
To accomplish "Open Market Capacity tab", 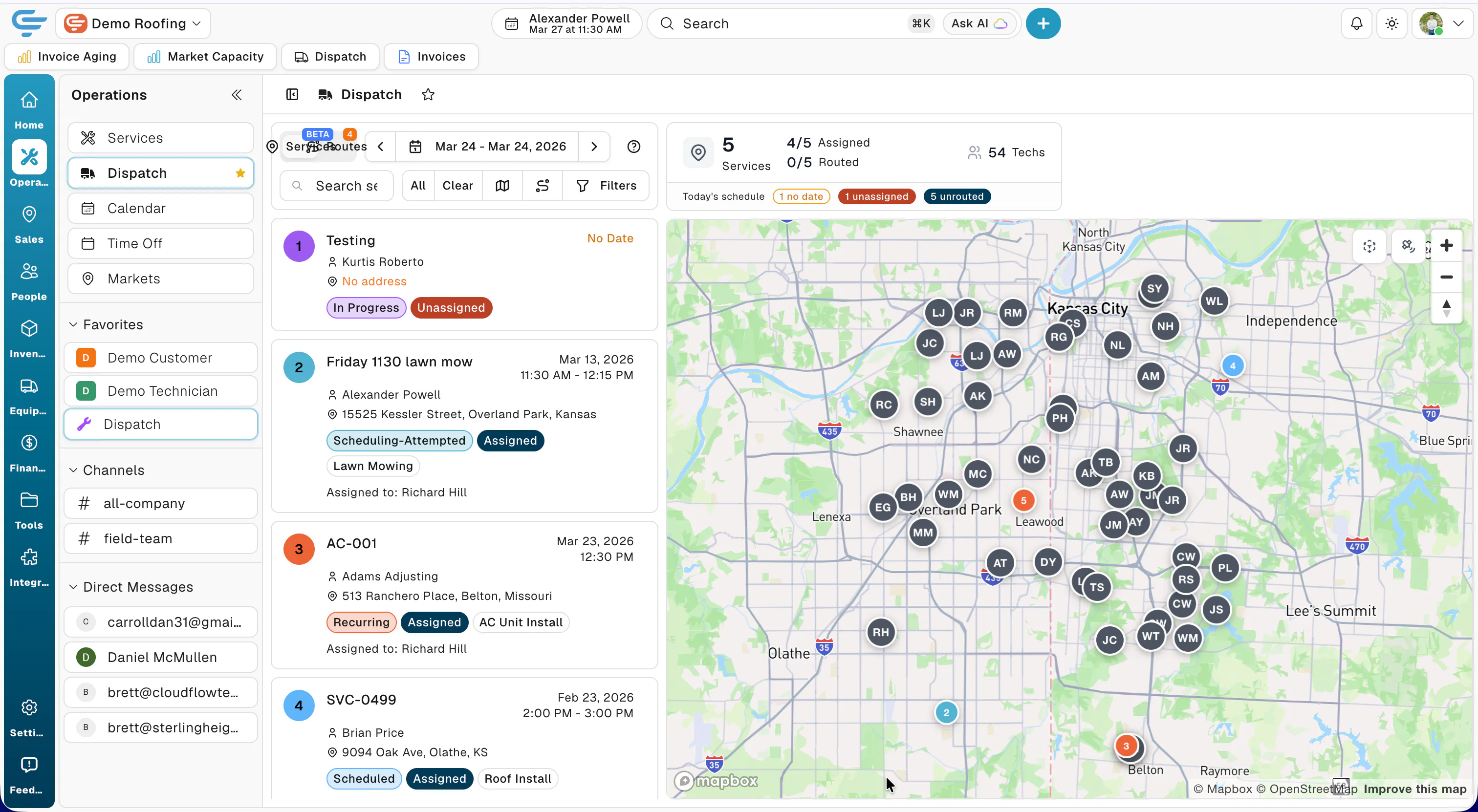I will tap(205, 57).
